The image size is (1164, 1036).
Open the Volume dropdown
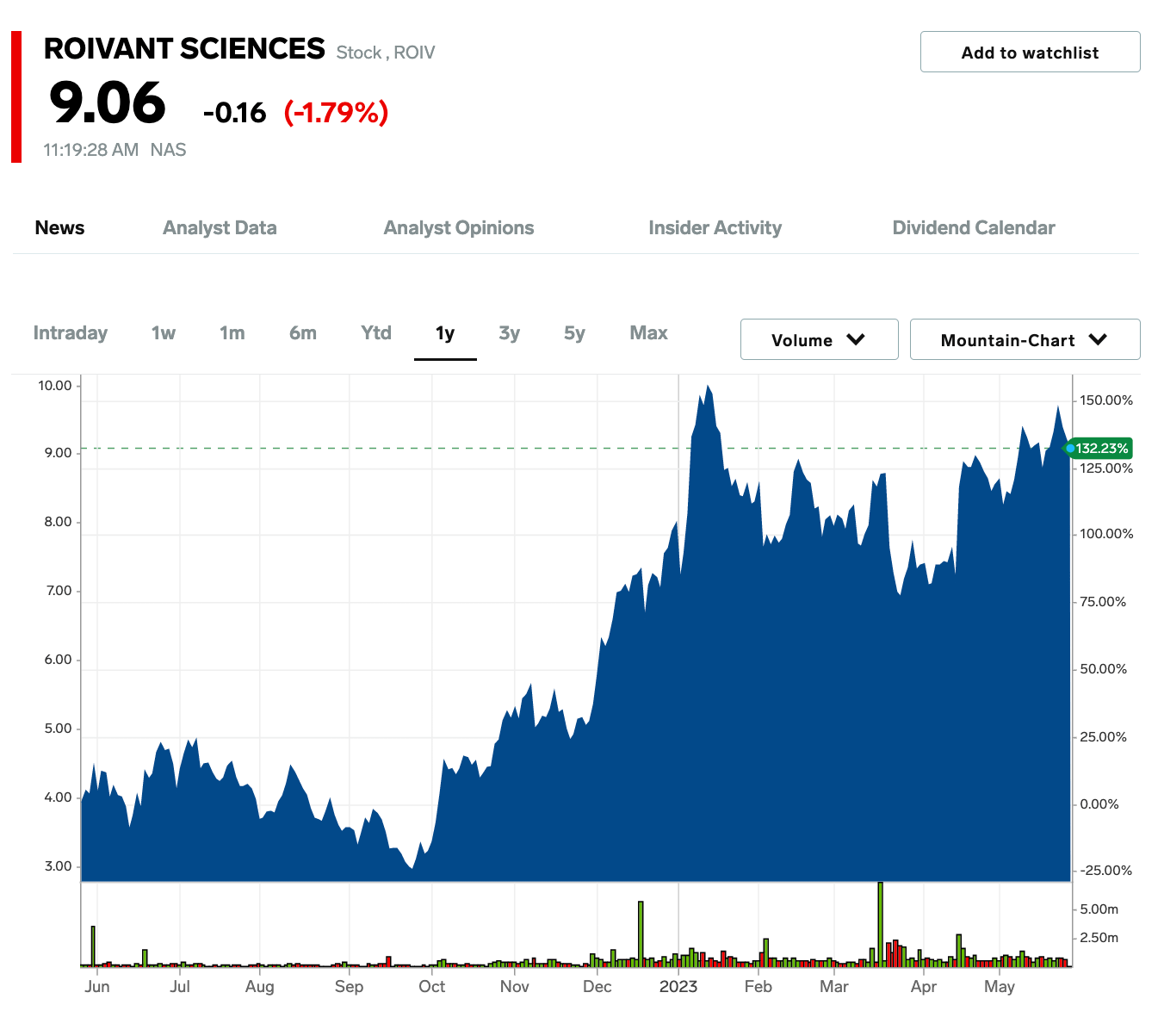click(x=817, y=339)
